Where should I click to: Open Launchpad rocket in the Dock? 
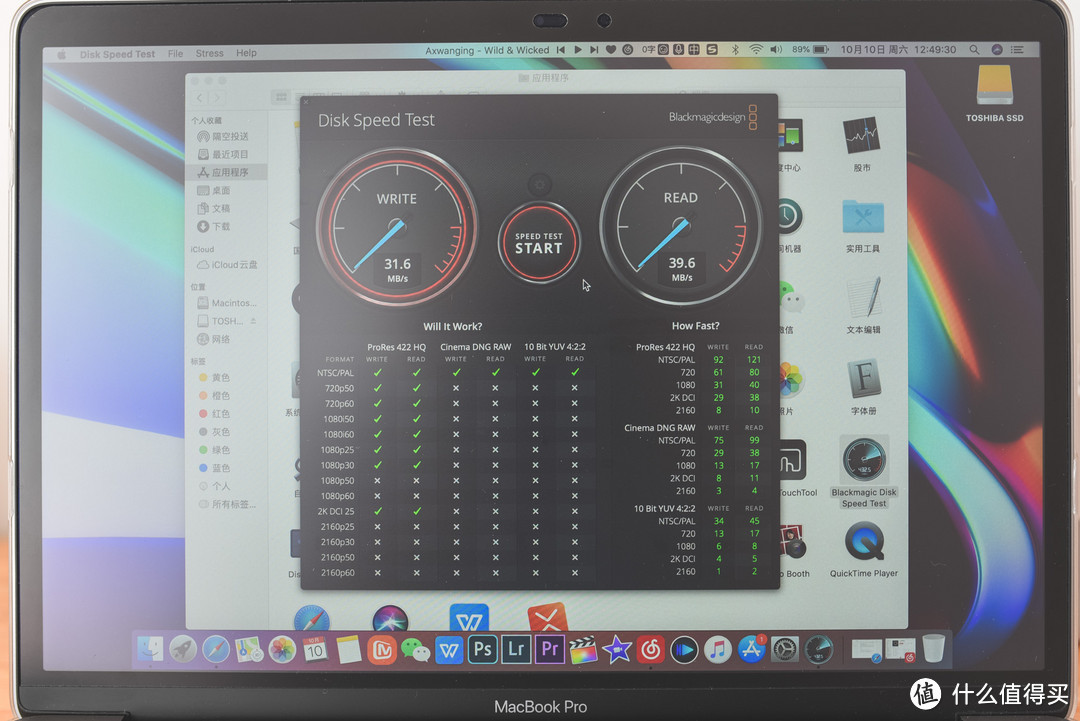(183, 649)
